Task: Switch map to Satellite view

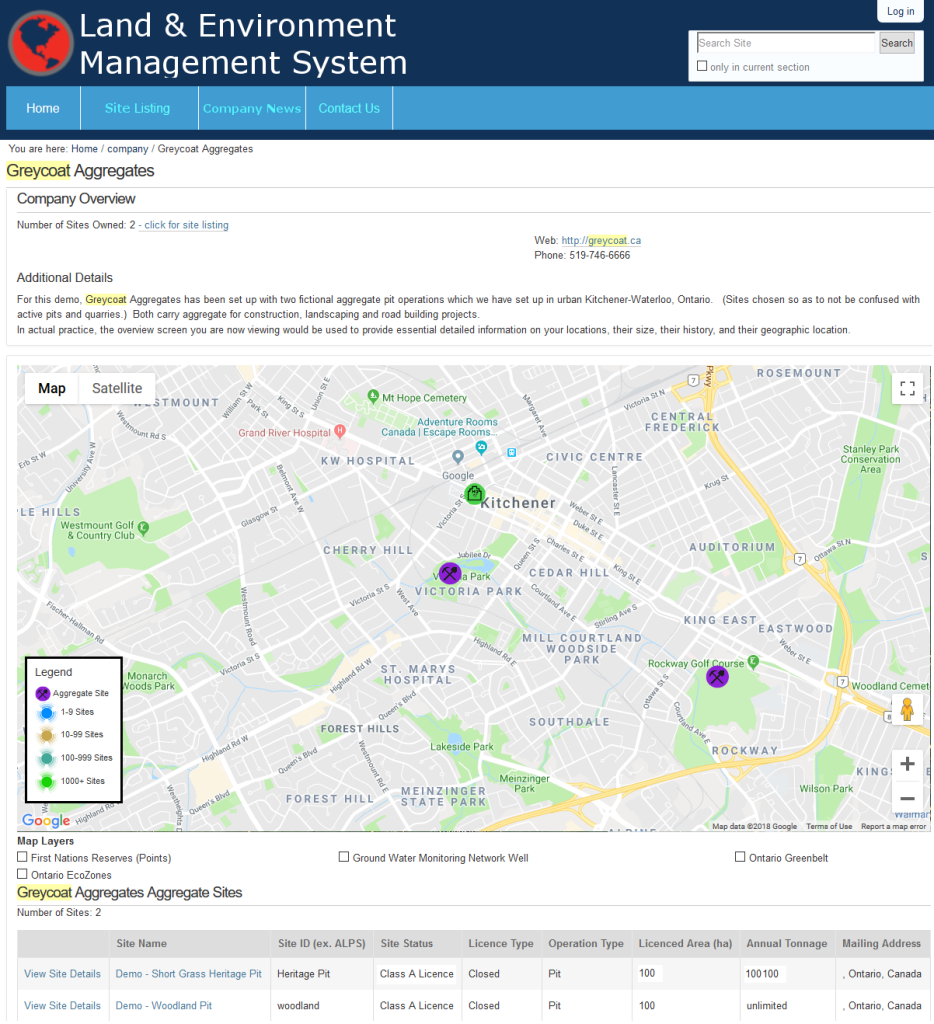Action: point(117,388)
